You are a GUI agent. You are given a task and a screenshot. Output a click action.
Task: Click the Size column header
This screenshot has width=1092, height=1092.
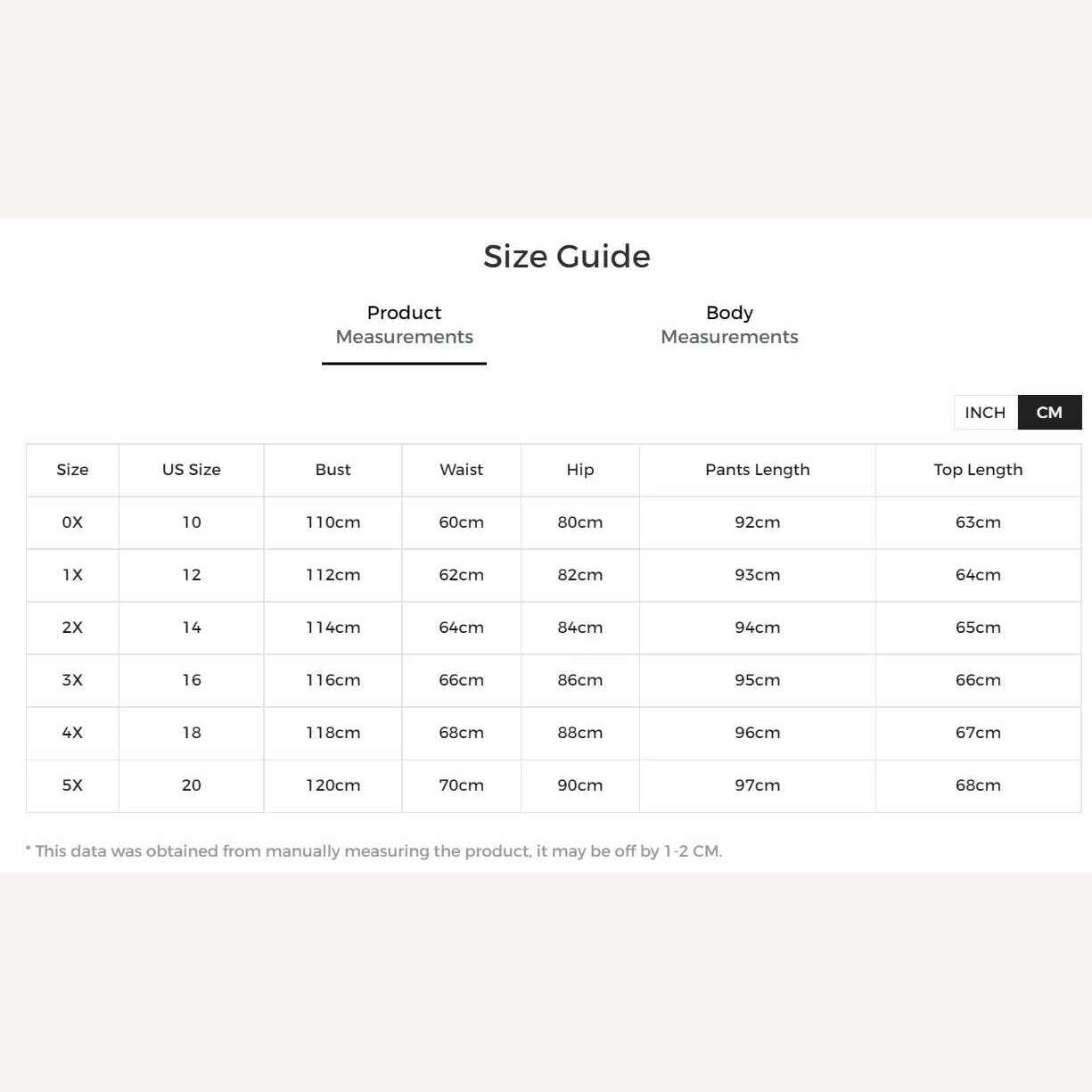pyautogui.click(x=72, y=470)
